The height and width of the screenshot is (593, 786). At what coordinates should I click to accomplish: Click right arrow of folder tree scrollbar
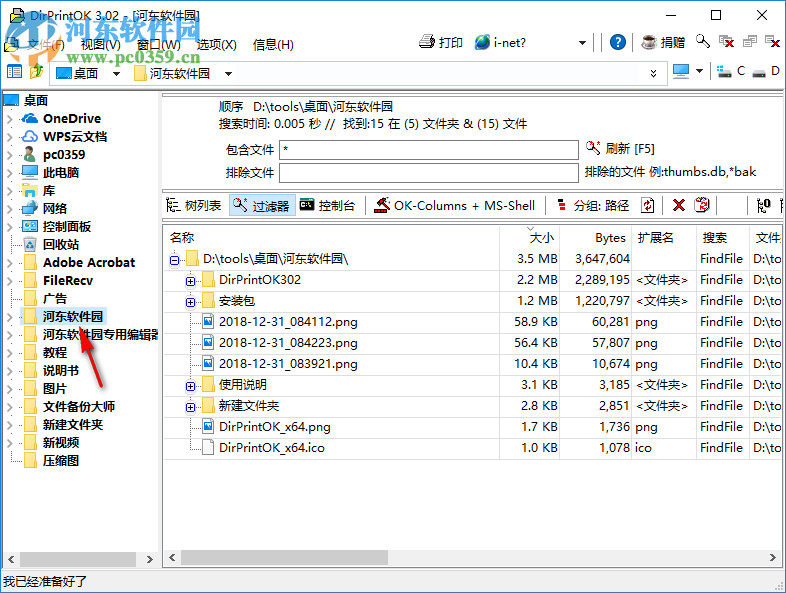tap(149, 559)
